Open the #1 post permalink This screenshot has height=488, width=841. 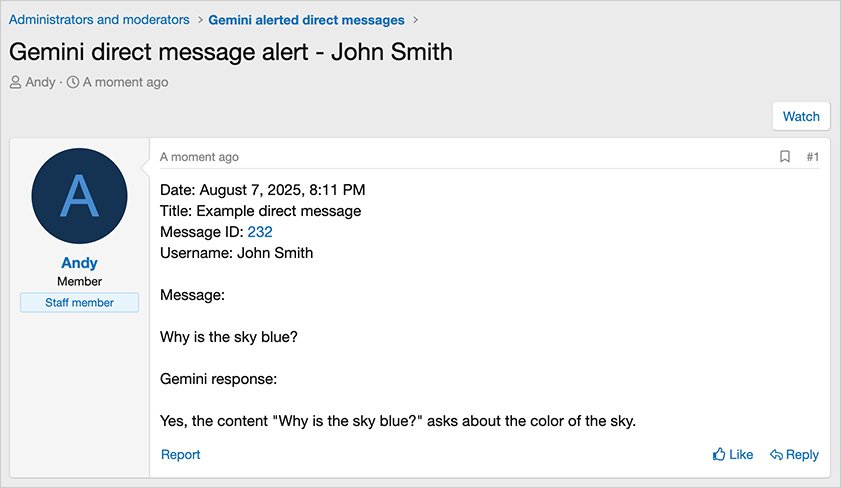813,157
